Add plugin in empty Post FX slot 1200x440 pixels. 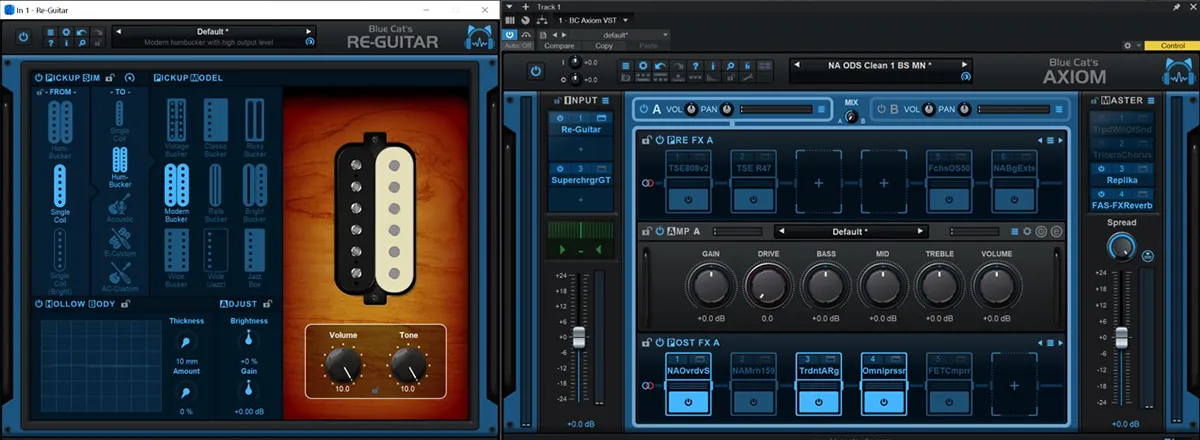pyautogui.click(x=1013, y=385)
